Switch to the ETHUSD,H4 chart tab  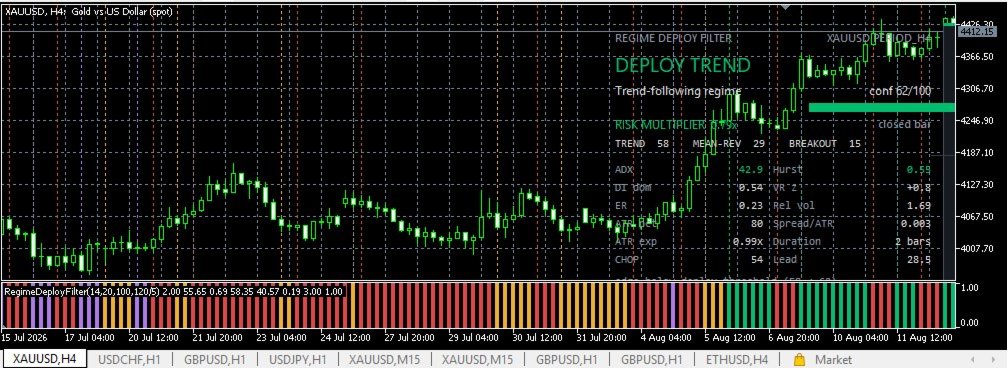tap(737, 360)
